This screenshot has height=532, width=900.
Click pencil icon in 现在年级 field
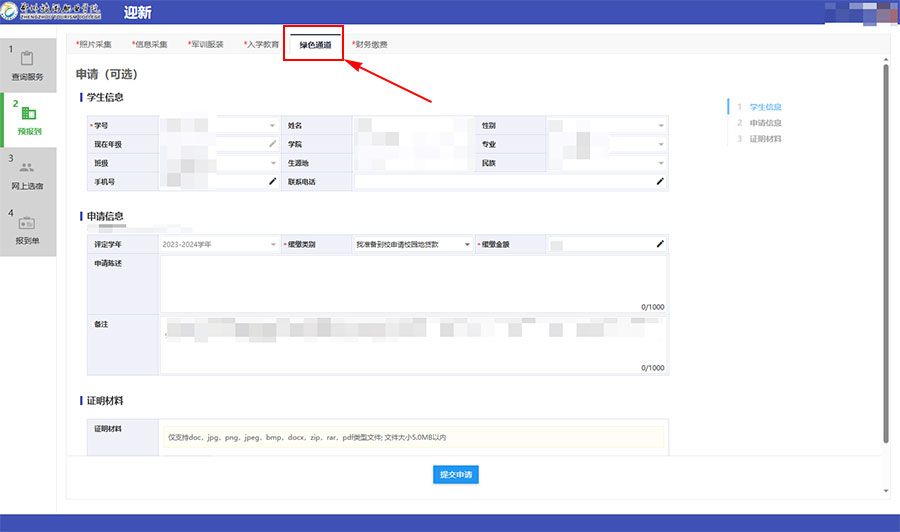[x=272, y=144]
